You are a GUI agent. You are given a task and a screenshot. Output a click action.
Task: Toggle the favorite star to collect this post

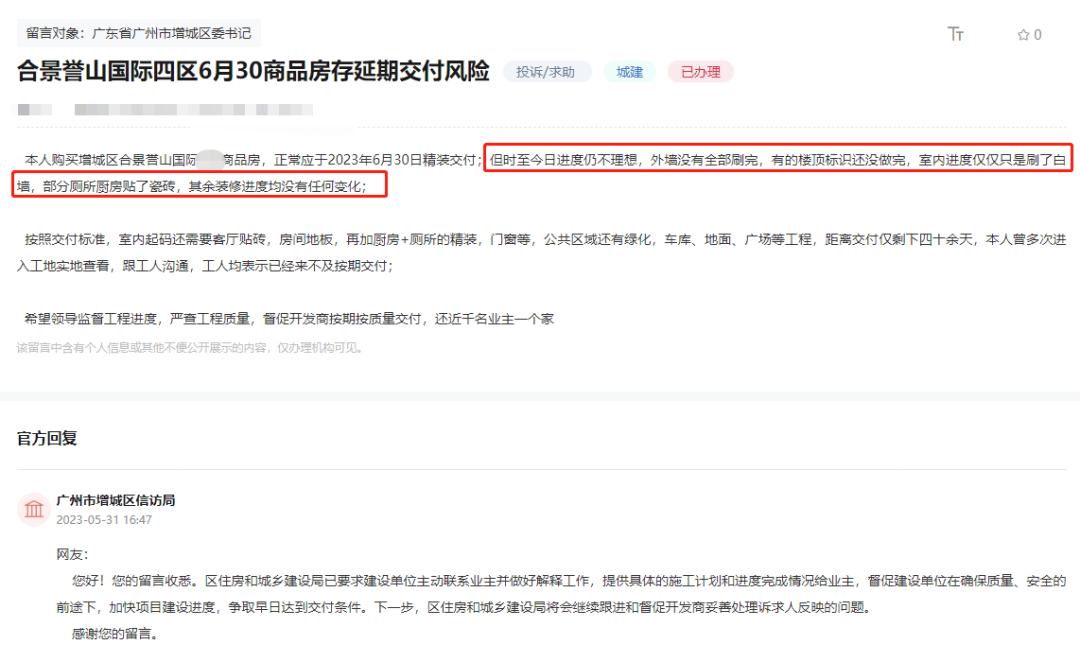pos(1021,33)
